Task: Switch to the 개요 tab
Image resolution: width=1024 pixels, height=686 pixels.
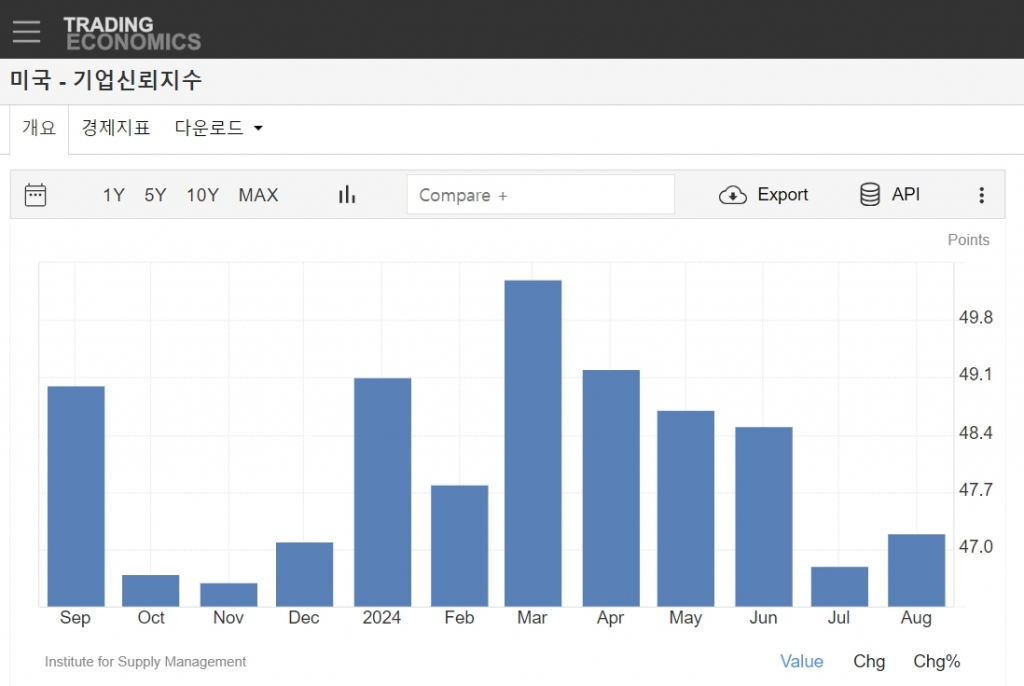Action: point(39,128)
